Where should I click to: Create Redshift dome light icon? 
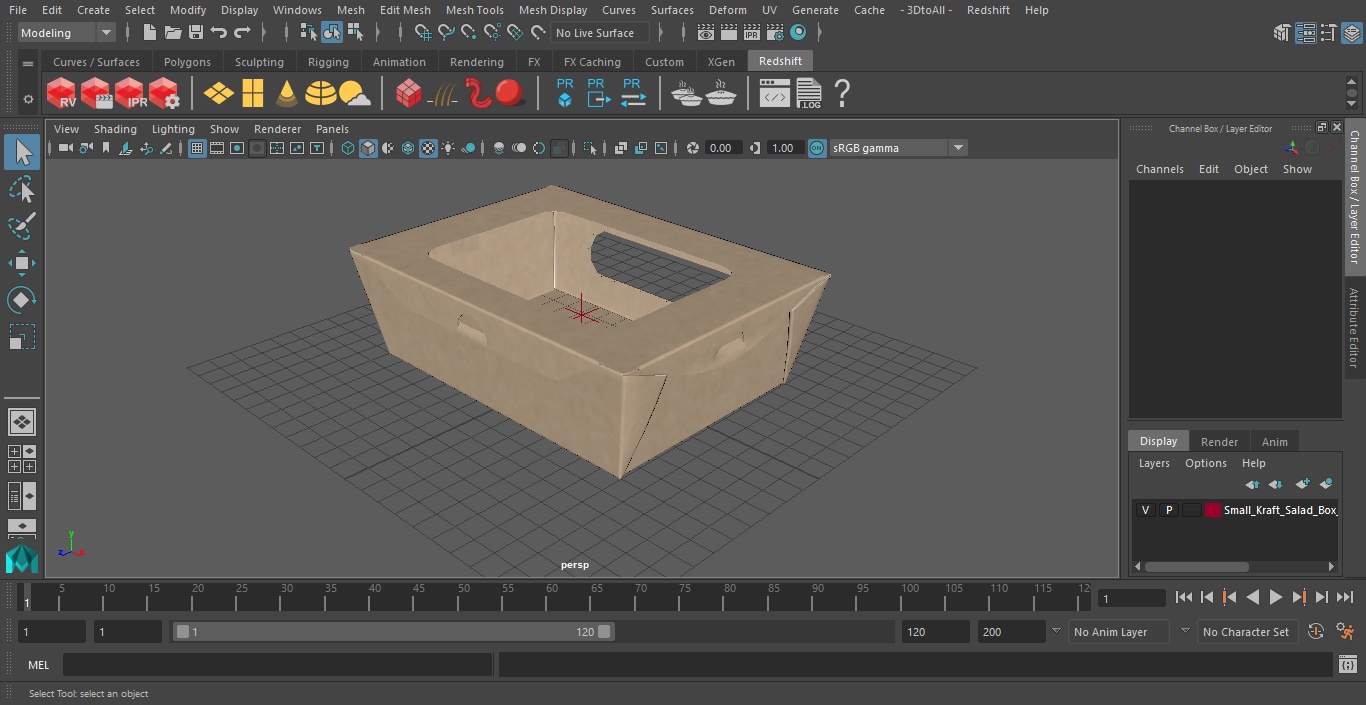coord(321,94)
